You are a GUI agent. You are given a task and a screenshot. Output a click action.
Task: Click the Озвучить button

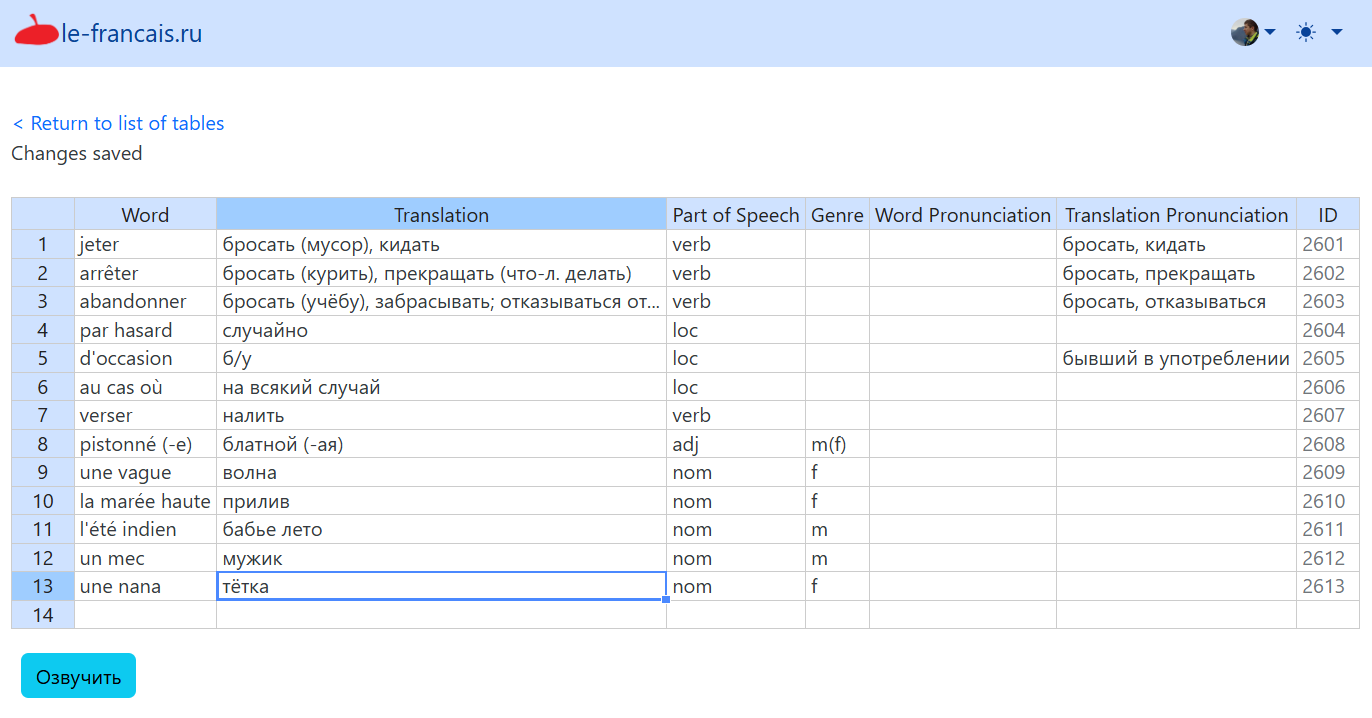point(78,676)
